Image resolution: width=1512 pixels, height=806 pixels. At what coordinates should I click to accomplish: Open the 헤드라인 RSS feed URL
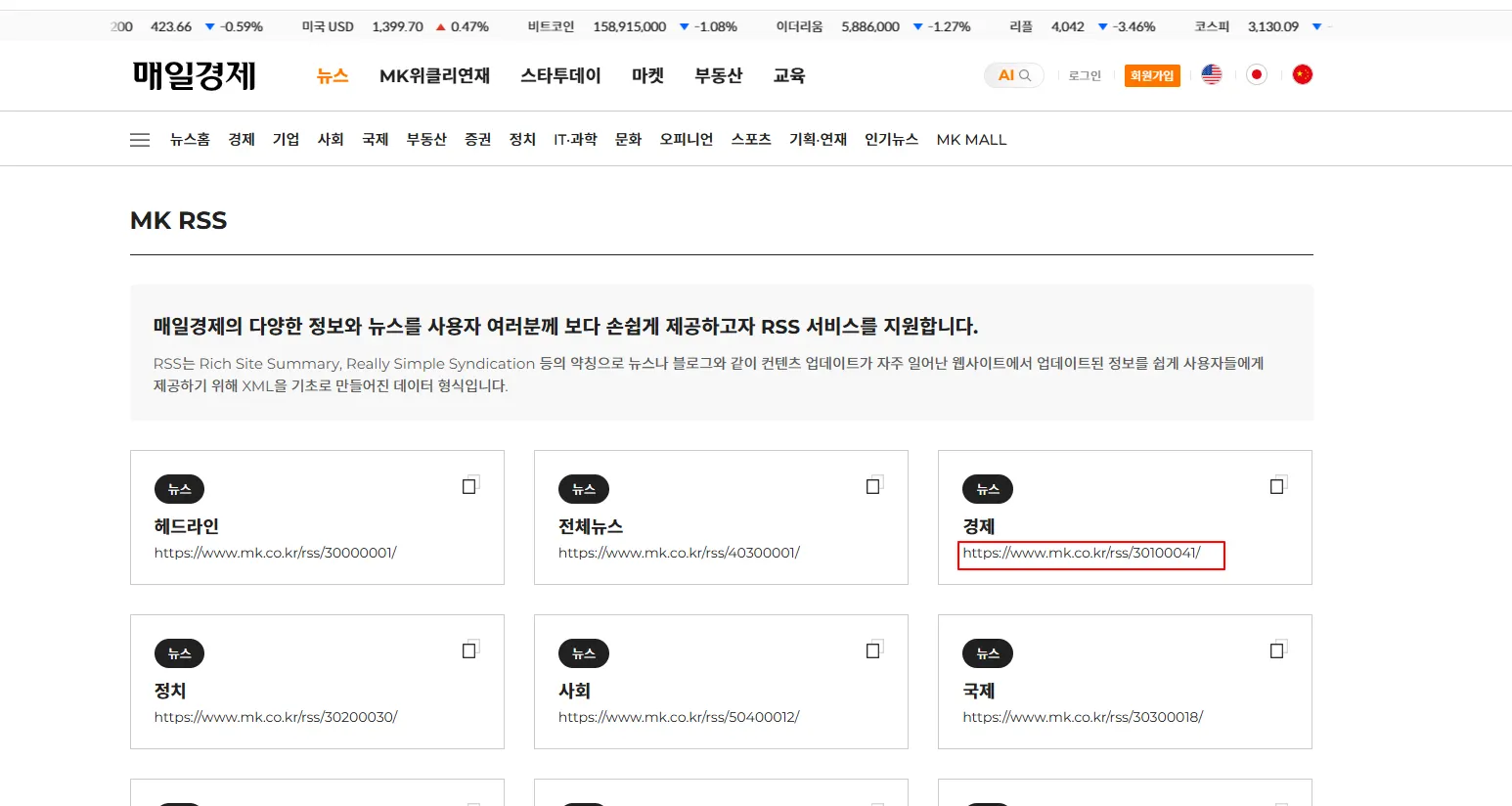[275, 553]
